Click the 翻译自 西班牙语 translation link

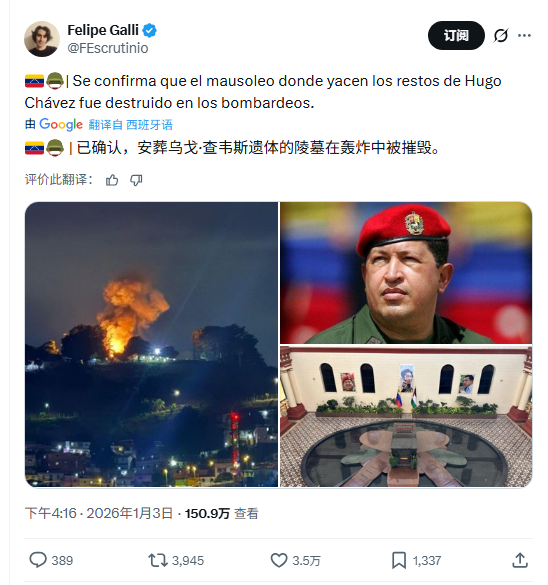coord(131,125)
